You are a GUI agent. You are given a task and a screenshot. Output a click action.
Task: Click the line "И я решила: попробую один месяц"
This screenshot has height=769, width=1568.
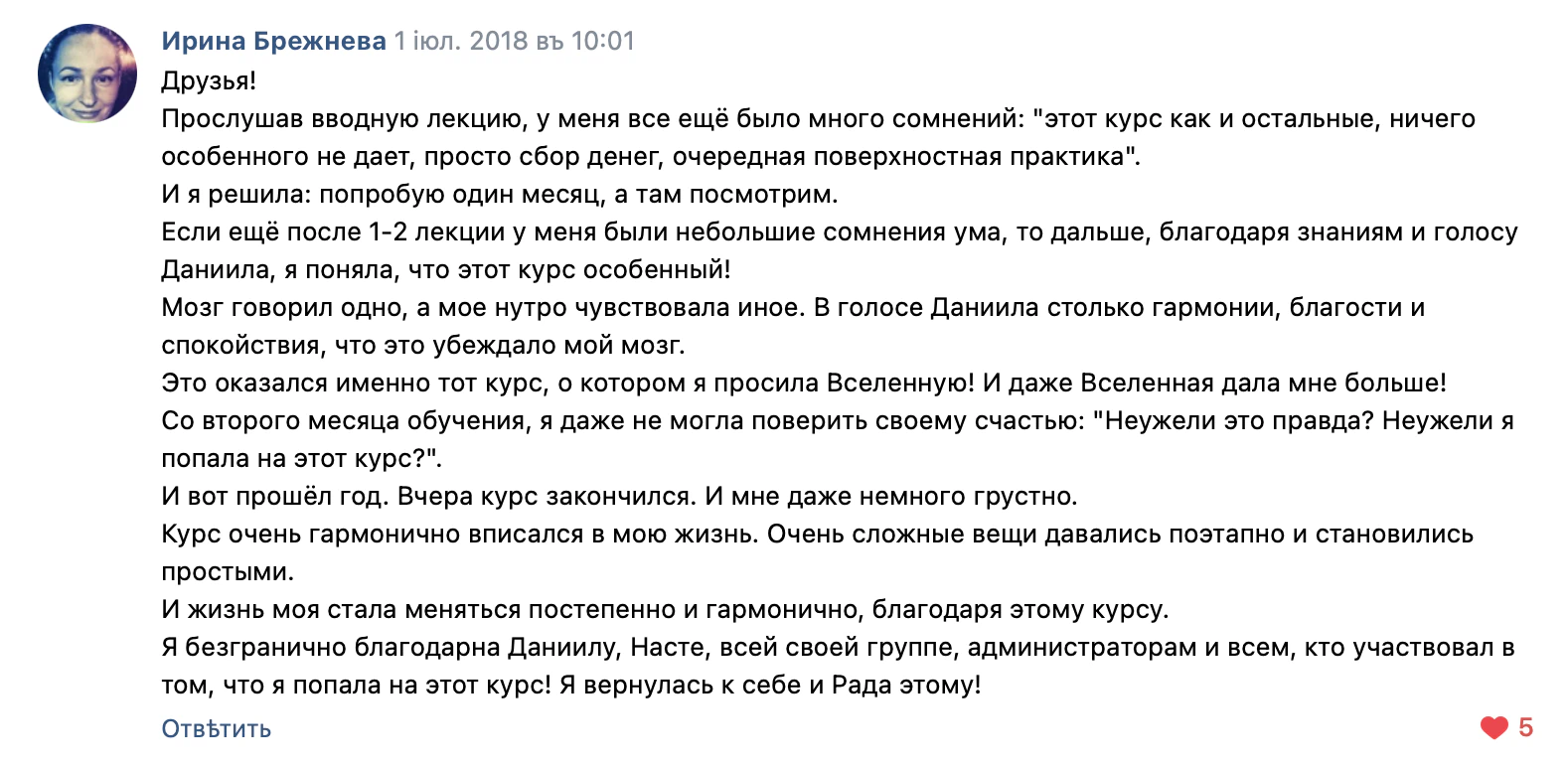click(x=500, y=195)
